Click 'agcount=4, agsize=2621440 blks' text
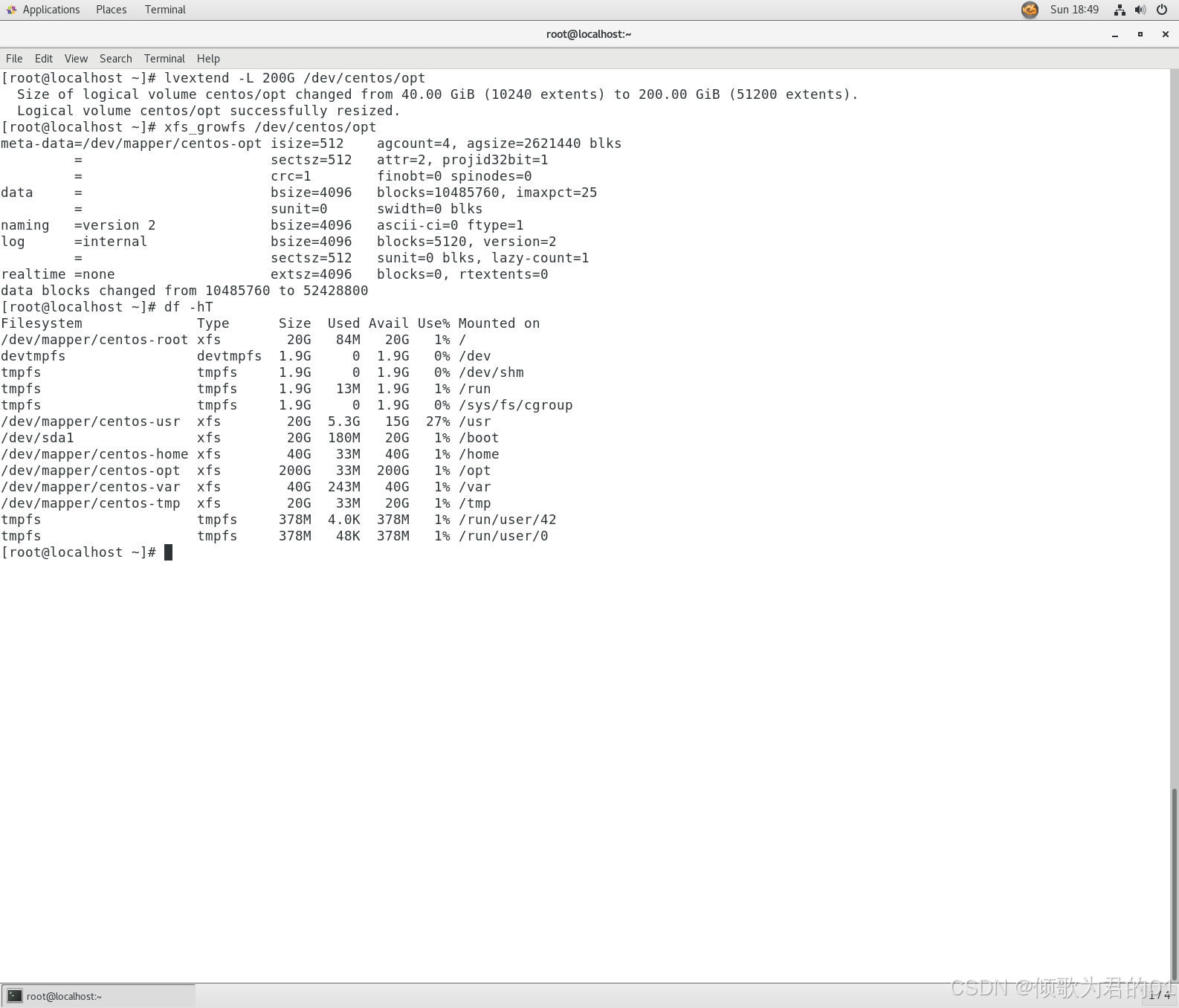Viewport: 1179px width, 1008px height. click(x=499, y=143)
